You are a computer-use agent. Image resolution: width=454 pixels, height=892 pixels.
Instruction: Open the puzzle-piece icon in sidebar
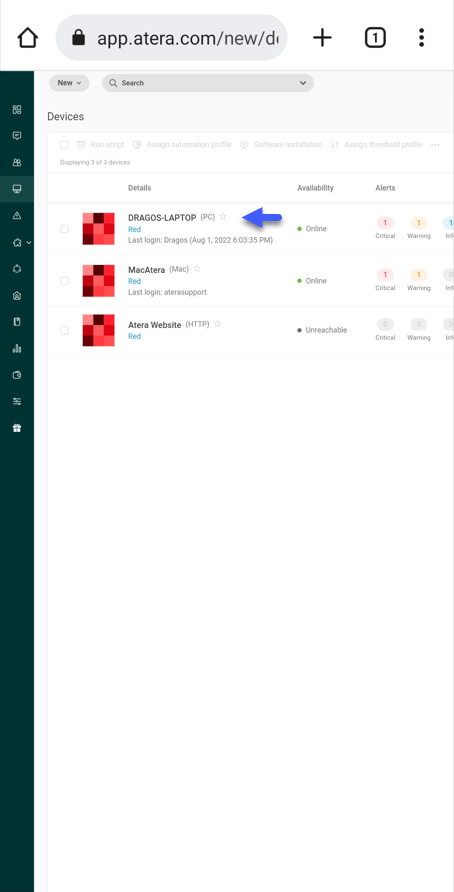pos(17,242)
